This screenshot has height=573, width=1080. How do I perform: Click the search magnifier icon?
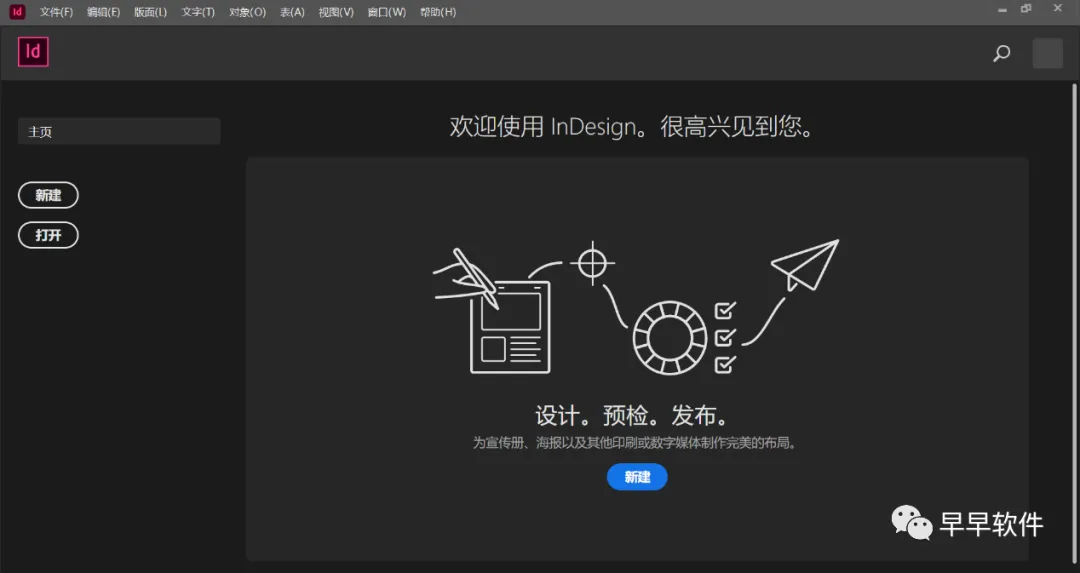tap(1001, 53)
